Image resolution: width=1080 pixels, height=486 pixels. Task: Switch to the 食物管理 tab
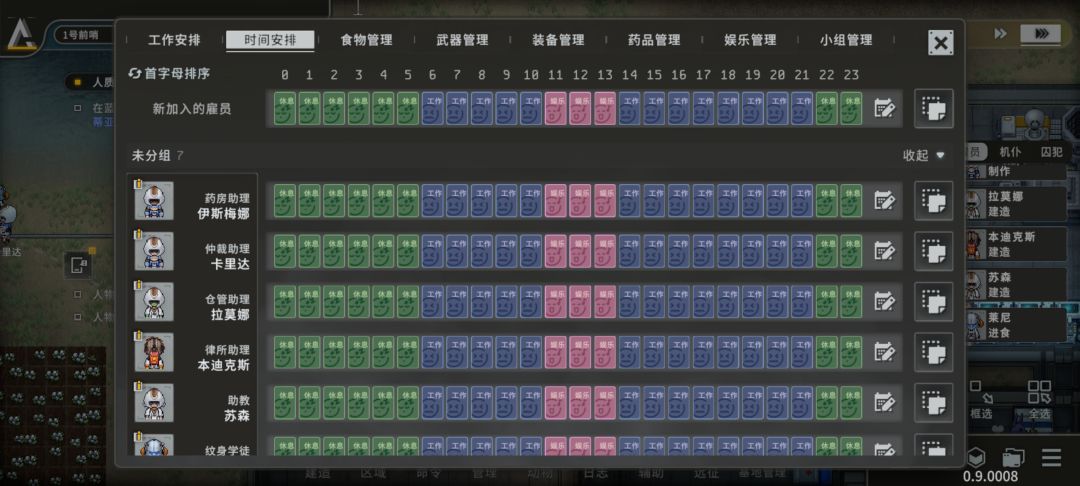(x=366, y=40)
